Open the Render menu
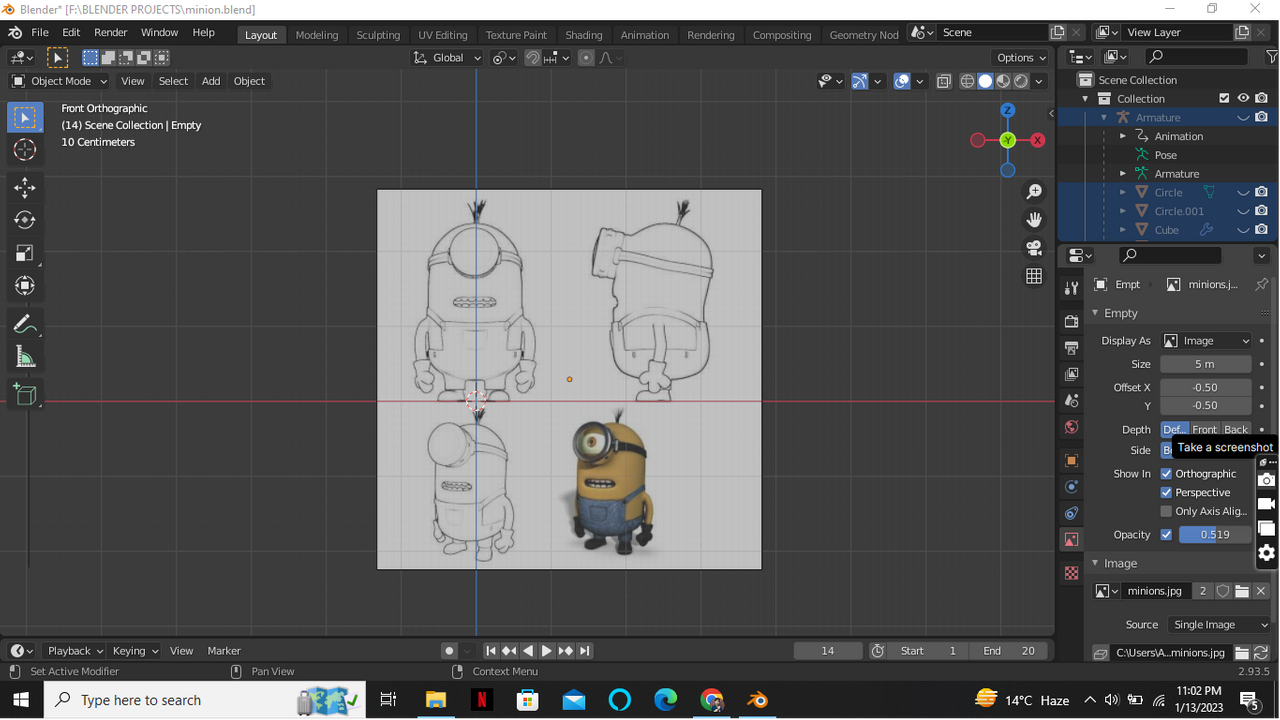Viewport: 1280px width, 720px height. click(x=110, y=33)
